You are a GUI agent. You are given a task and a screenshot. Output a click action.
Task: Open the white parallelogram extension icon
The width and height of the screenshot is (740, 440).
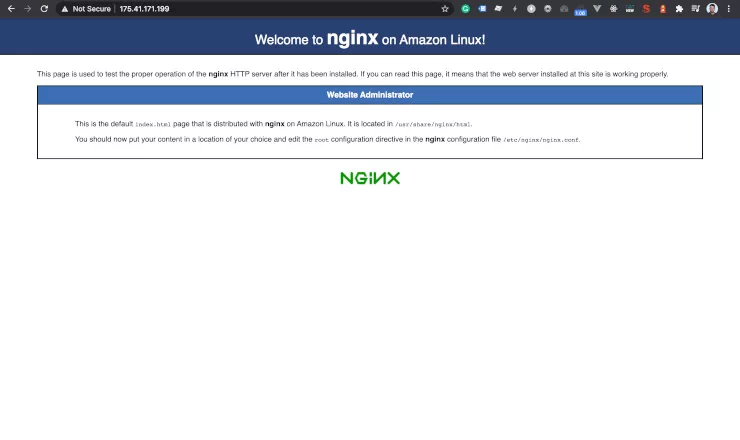(498, 8)
